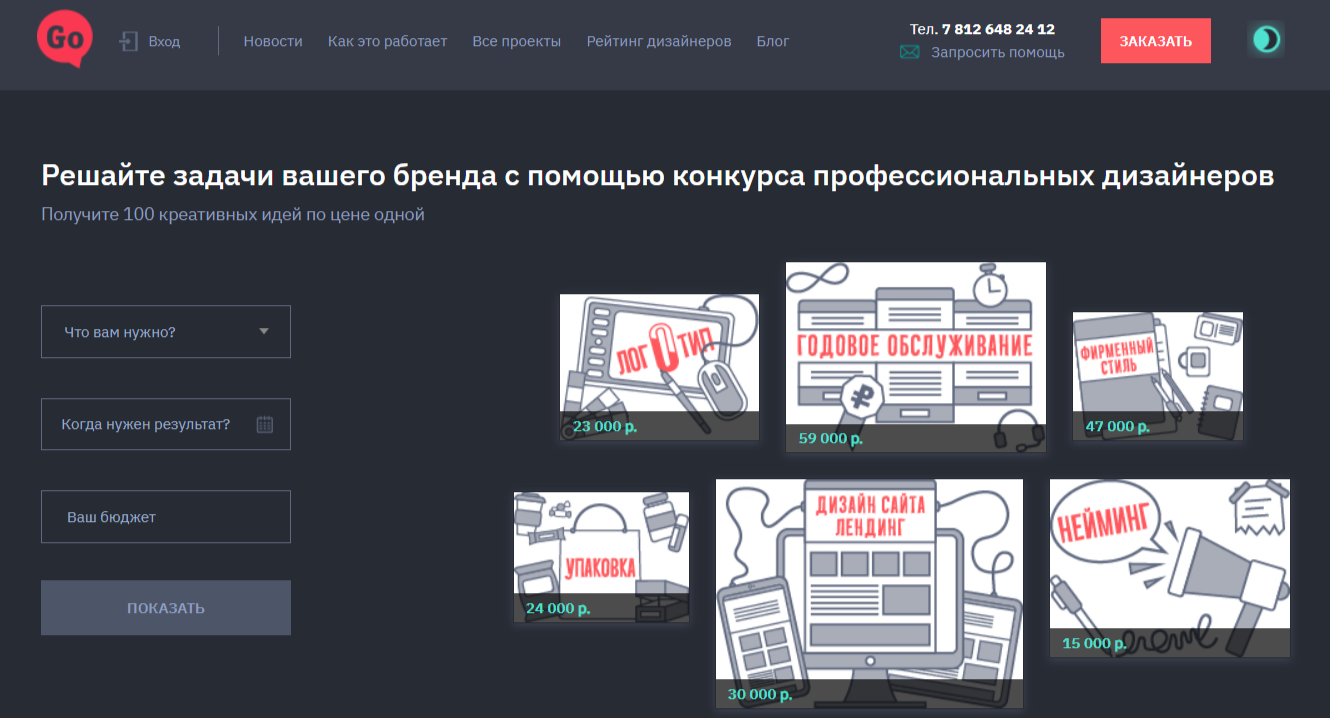The width and height of the screenshot is (1330, 718).
Task: Open the Что вам нужно? dropdown
Action: click(x=165, y=331)
